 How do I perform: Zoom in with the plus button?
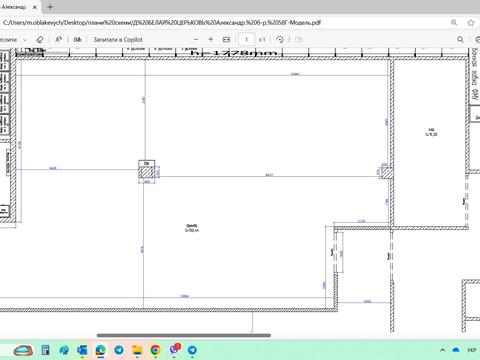(x=211, y=39)
